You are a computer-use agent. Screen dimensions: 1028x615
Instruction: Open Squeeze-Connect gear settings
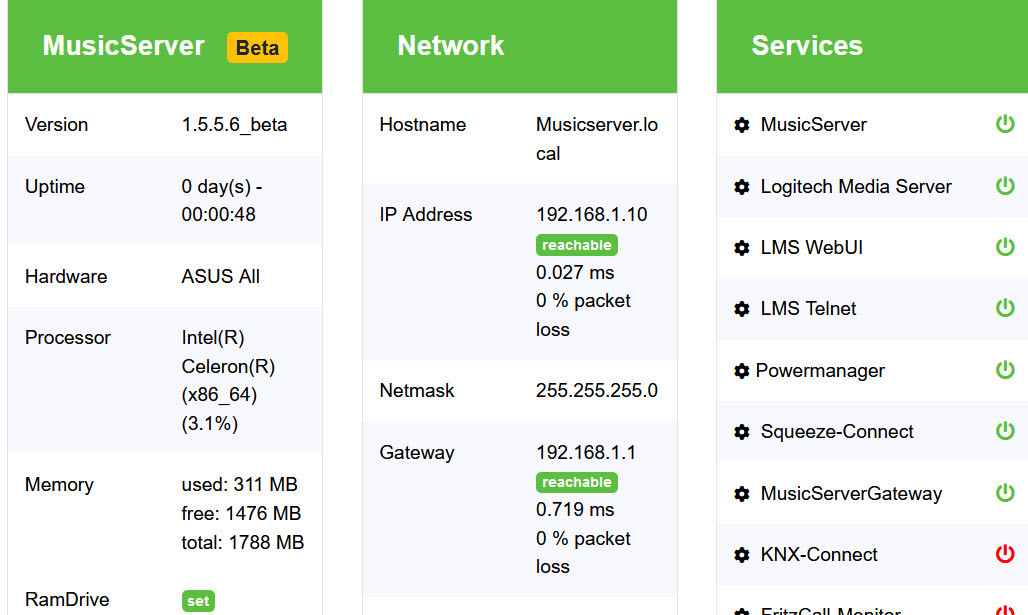click(x=742, y=432)
